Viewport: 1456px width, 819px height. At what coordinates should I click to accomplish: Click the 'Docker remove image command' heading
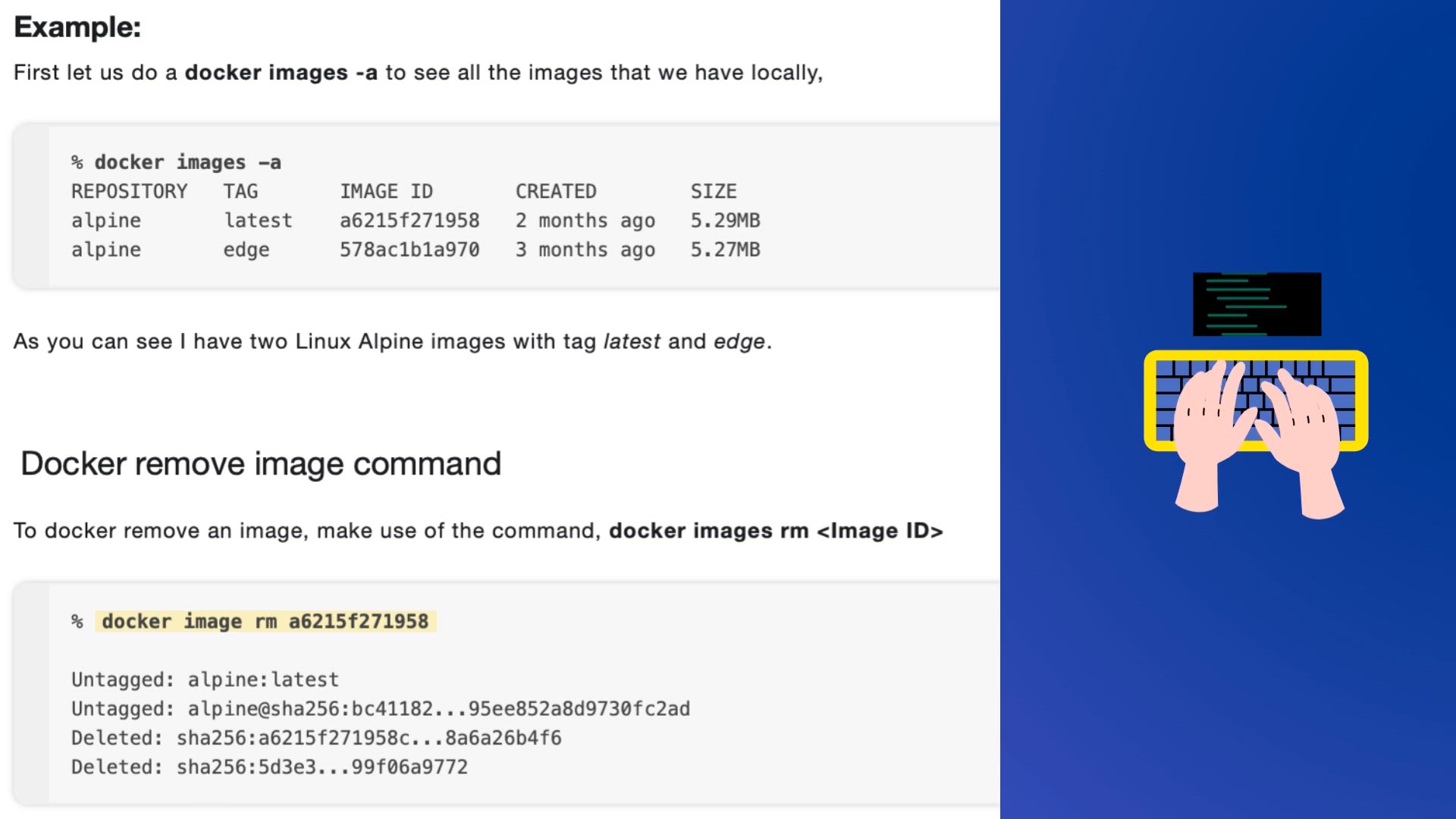click(261, 463)
